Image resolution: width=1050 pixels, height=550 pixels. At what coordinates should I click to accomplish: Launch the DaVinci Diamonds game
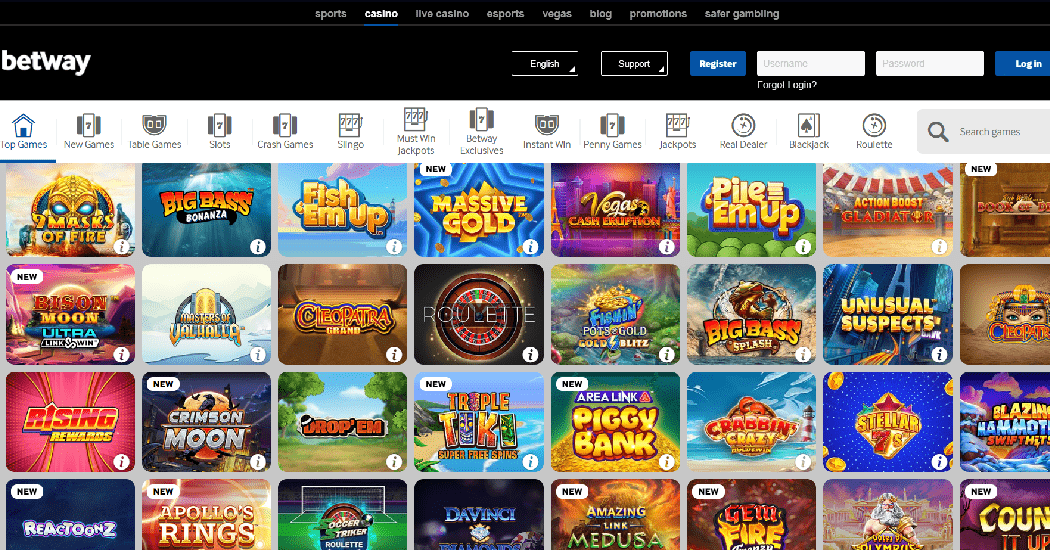point(479,514)
